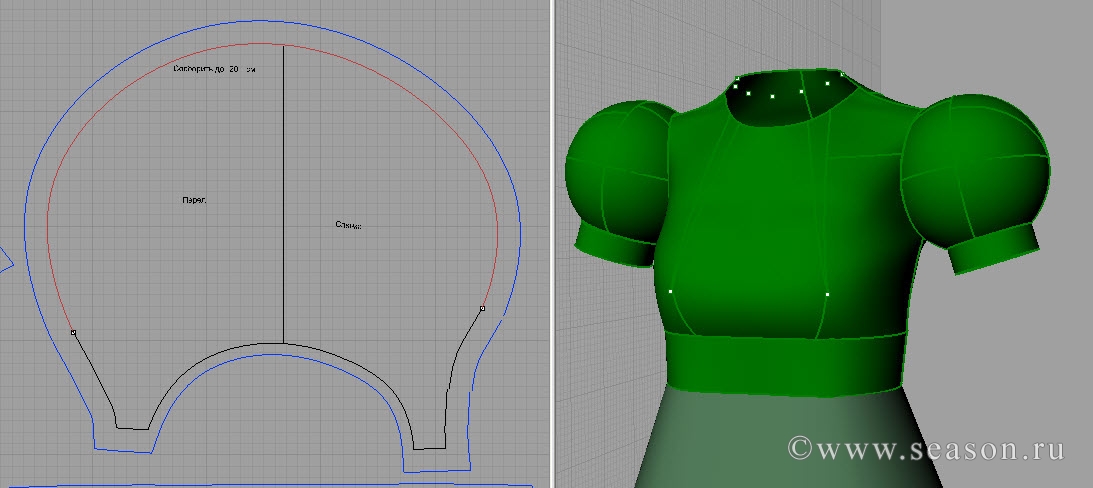The image size is (1093, 488).
Task: Click the 'Спинка' label on the pattern
Action: coord(348,226)
